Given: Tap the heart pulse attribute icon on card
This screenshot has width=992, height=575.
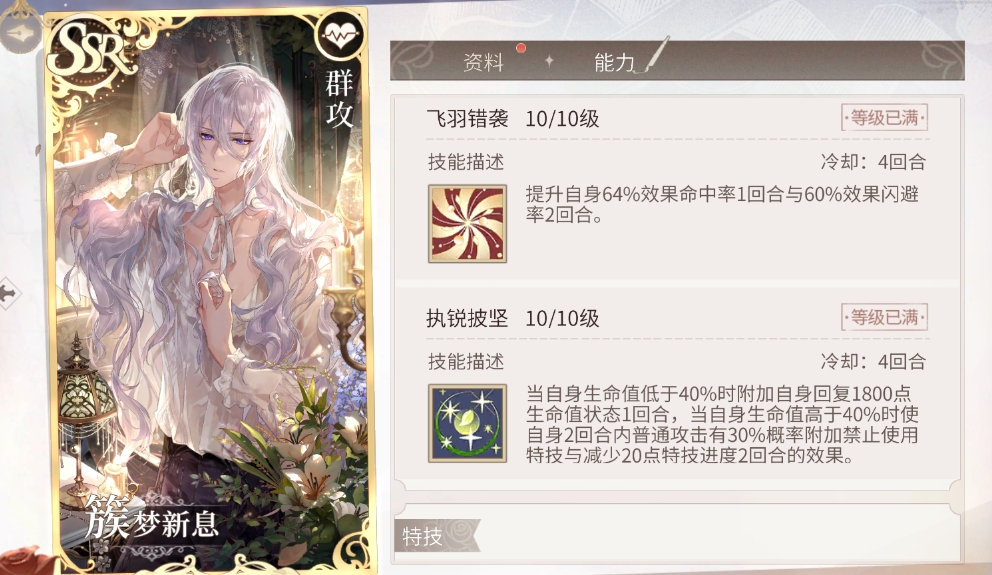Looking at the screenshot, I should [x=340, y=36].
